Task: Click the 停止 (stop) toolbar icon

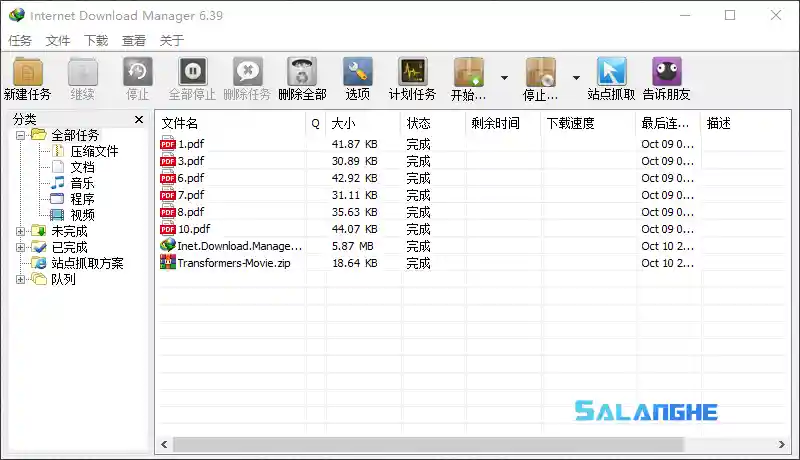Action: [138, 72]
